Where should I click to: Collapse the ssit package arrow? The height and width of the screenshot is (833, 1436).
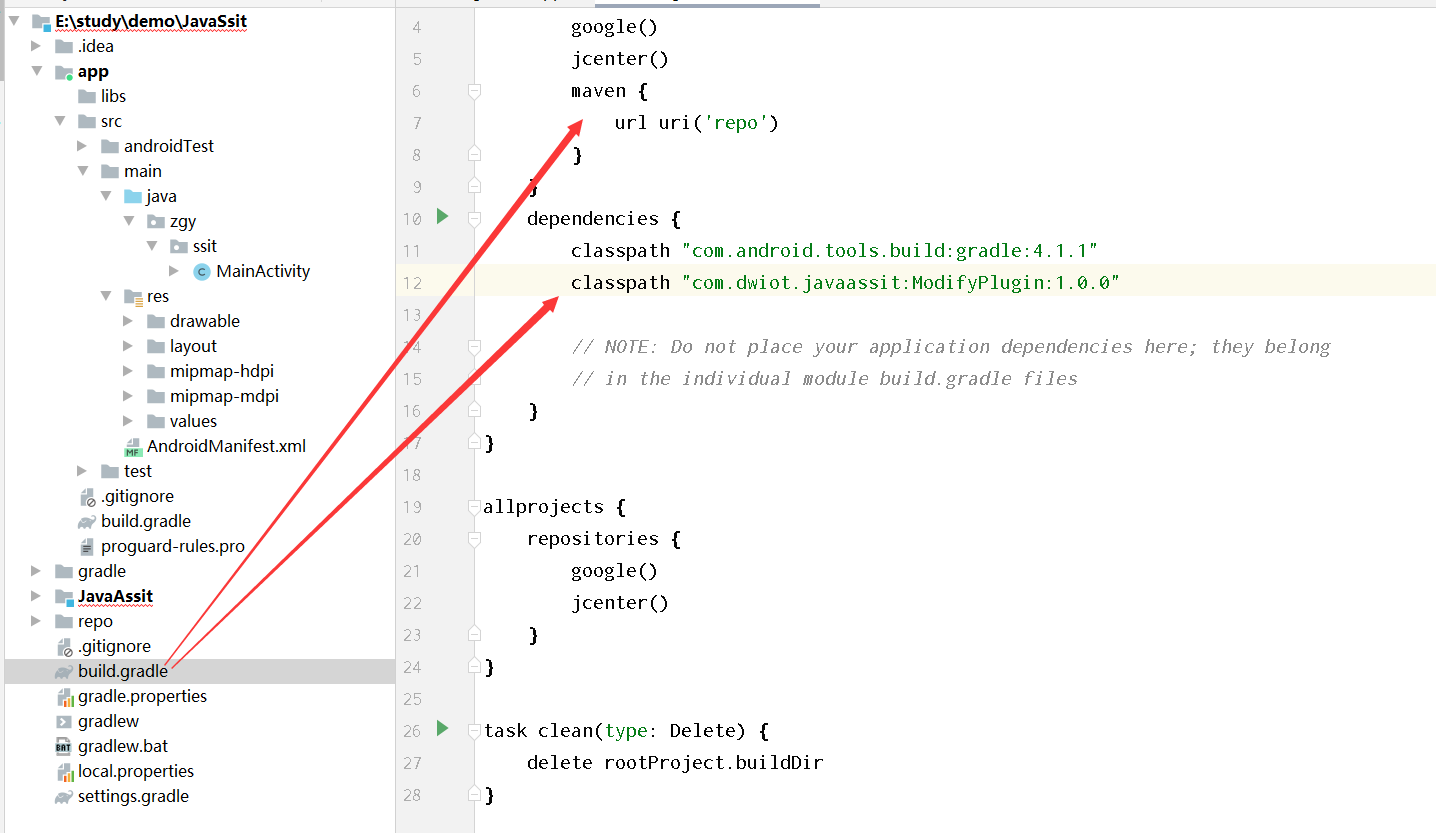point(152,246)
